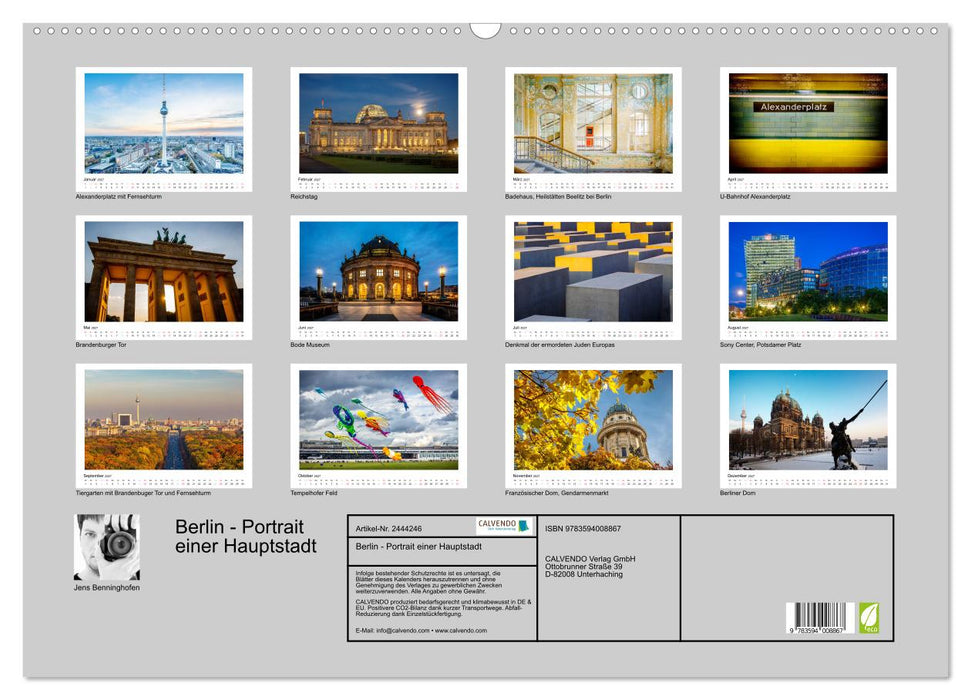Click the 'Alexanderplatz mit Fernsehturm' caption
This screenshot has width=971, height=700.
coord(119,196)
